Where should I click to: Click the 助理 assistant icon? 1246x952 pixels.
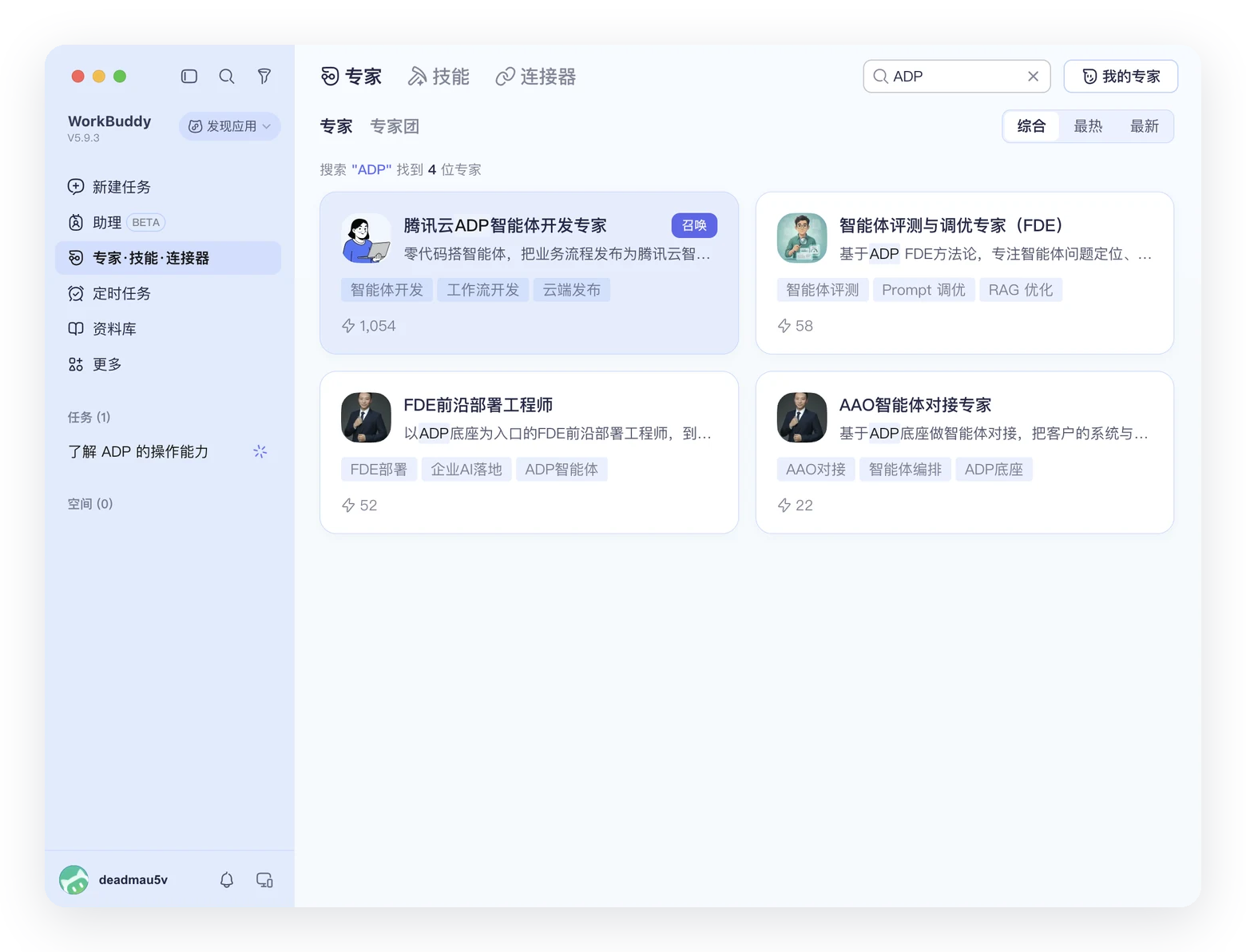tap(76, 223)
